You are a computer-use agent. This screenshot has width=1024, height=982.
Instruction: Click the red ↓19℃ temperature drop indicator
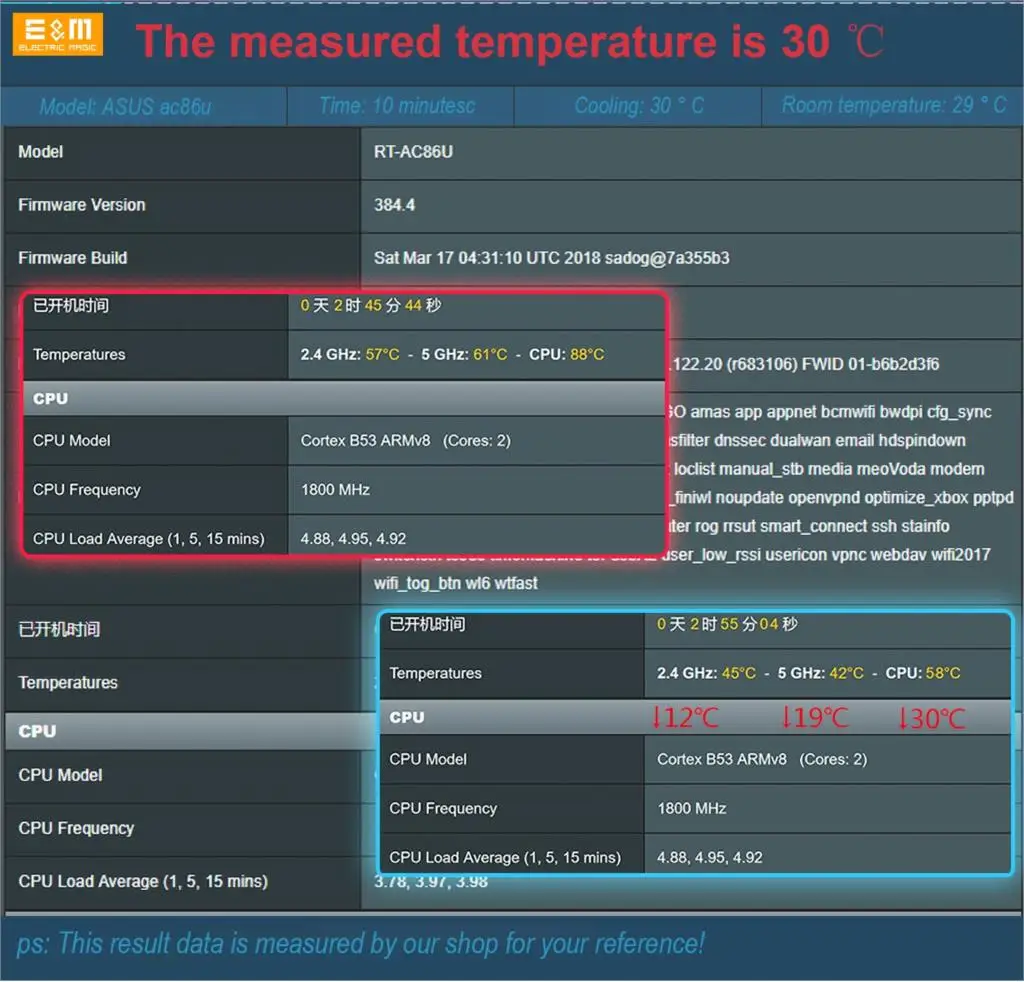pos(814,717)
